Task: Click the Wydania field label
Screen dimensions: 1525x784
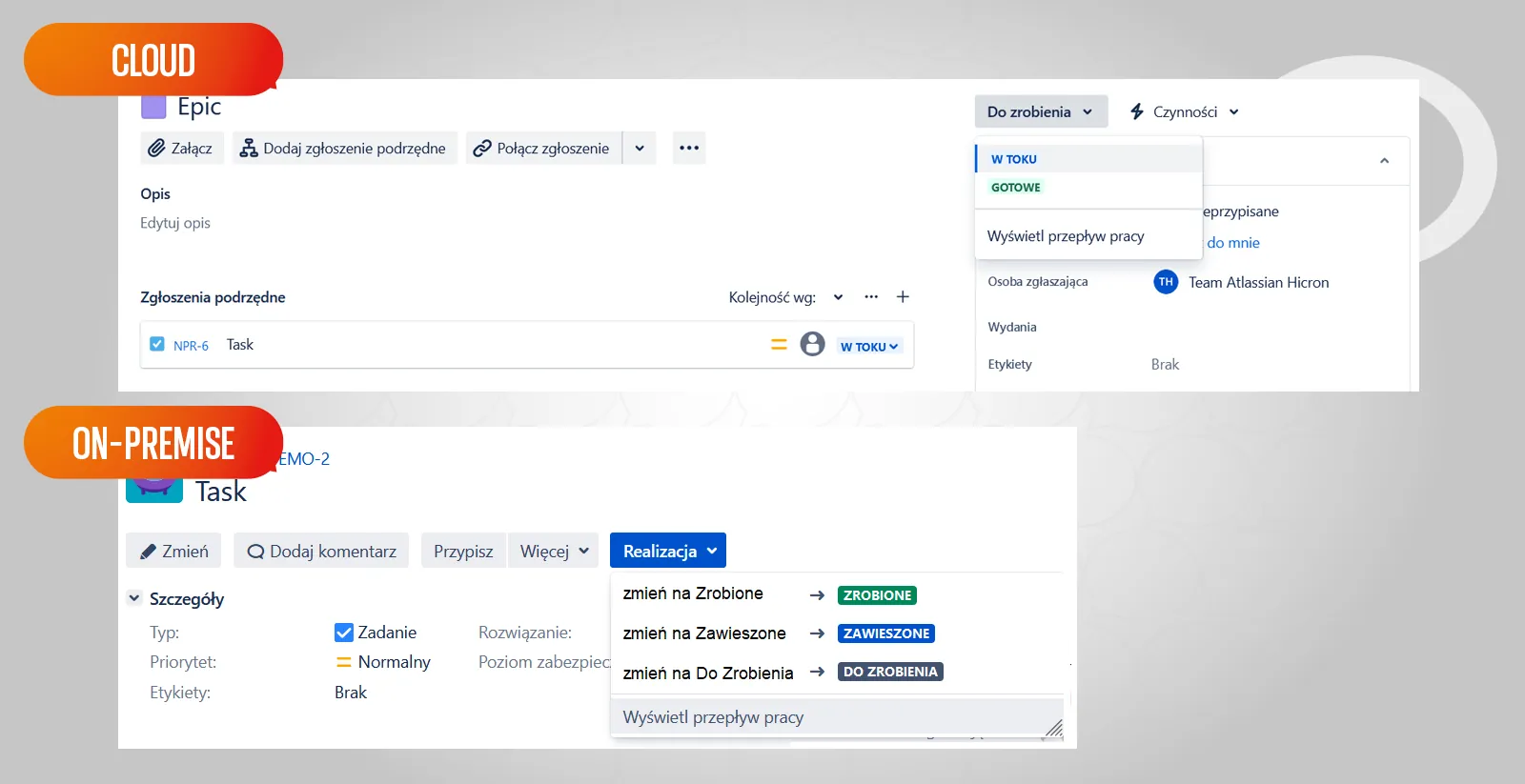Action: 1012,327
